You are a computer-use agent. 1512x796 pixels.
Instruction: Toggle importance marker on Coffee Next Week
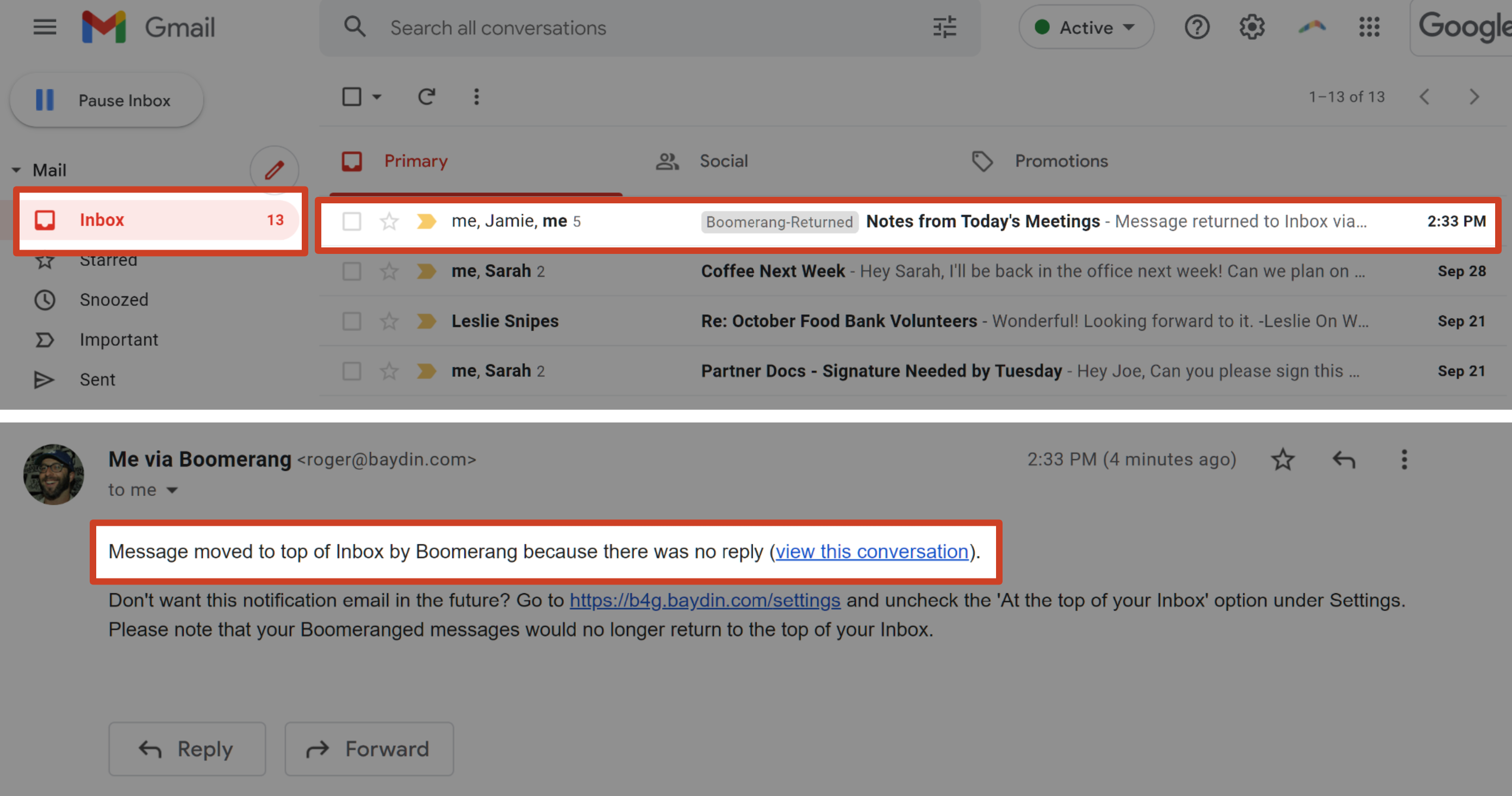427,271
